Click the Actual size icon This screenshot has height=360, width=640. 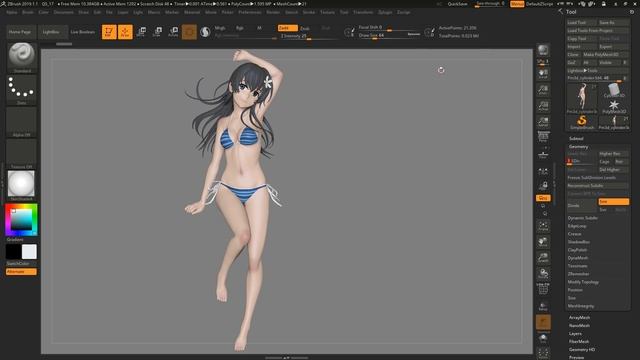[x=543, y=106]
